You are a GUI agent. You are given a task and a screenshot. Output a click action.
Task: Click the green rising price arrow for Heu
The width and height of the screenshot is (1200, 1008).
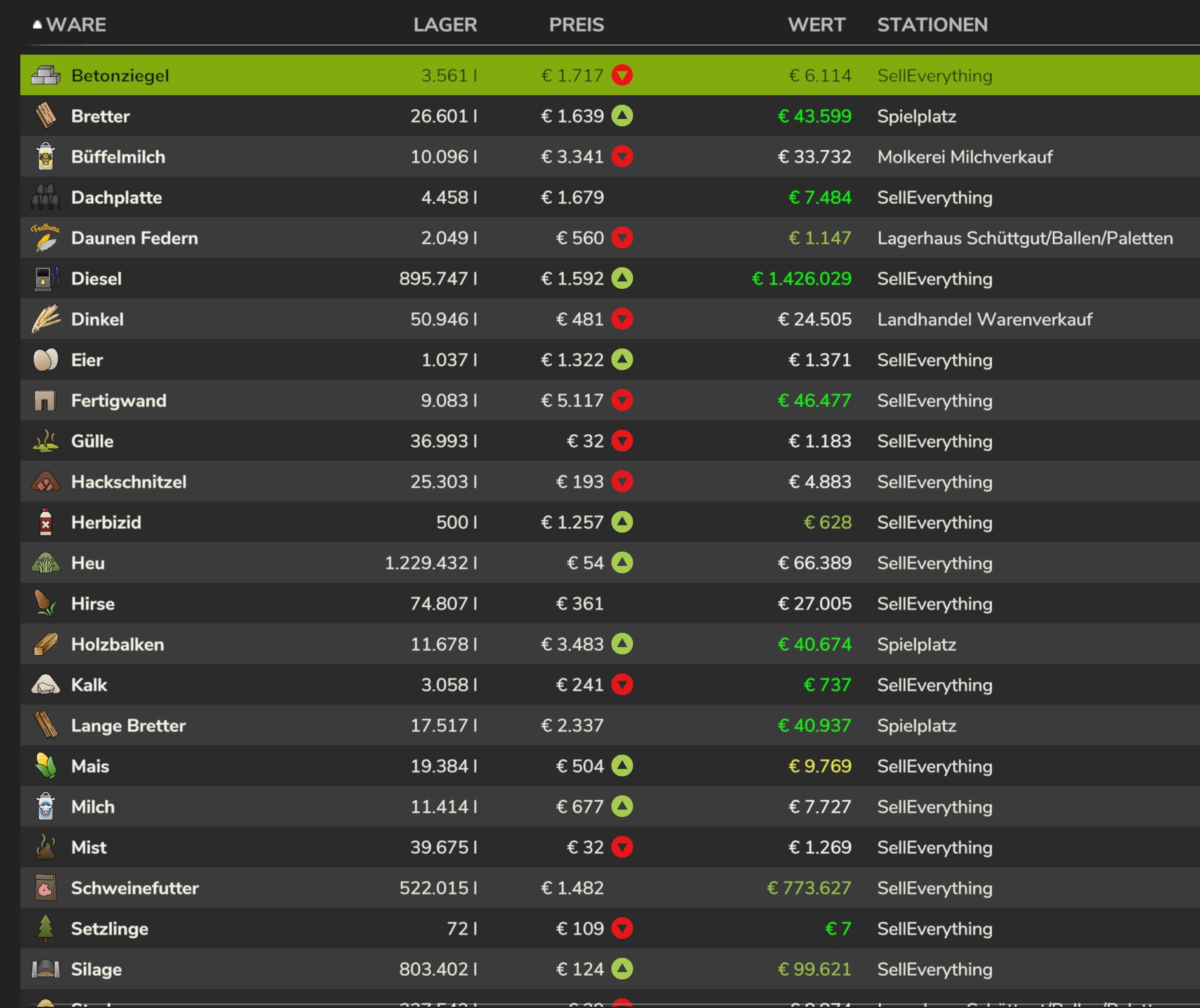coord(622,563)
